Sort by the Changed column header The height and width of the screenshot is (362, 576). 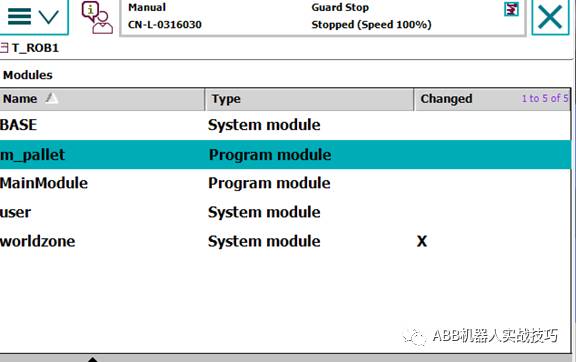492,99
